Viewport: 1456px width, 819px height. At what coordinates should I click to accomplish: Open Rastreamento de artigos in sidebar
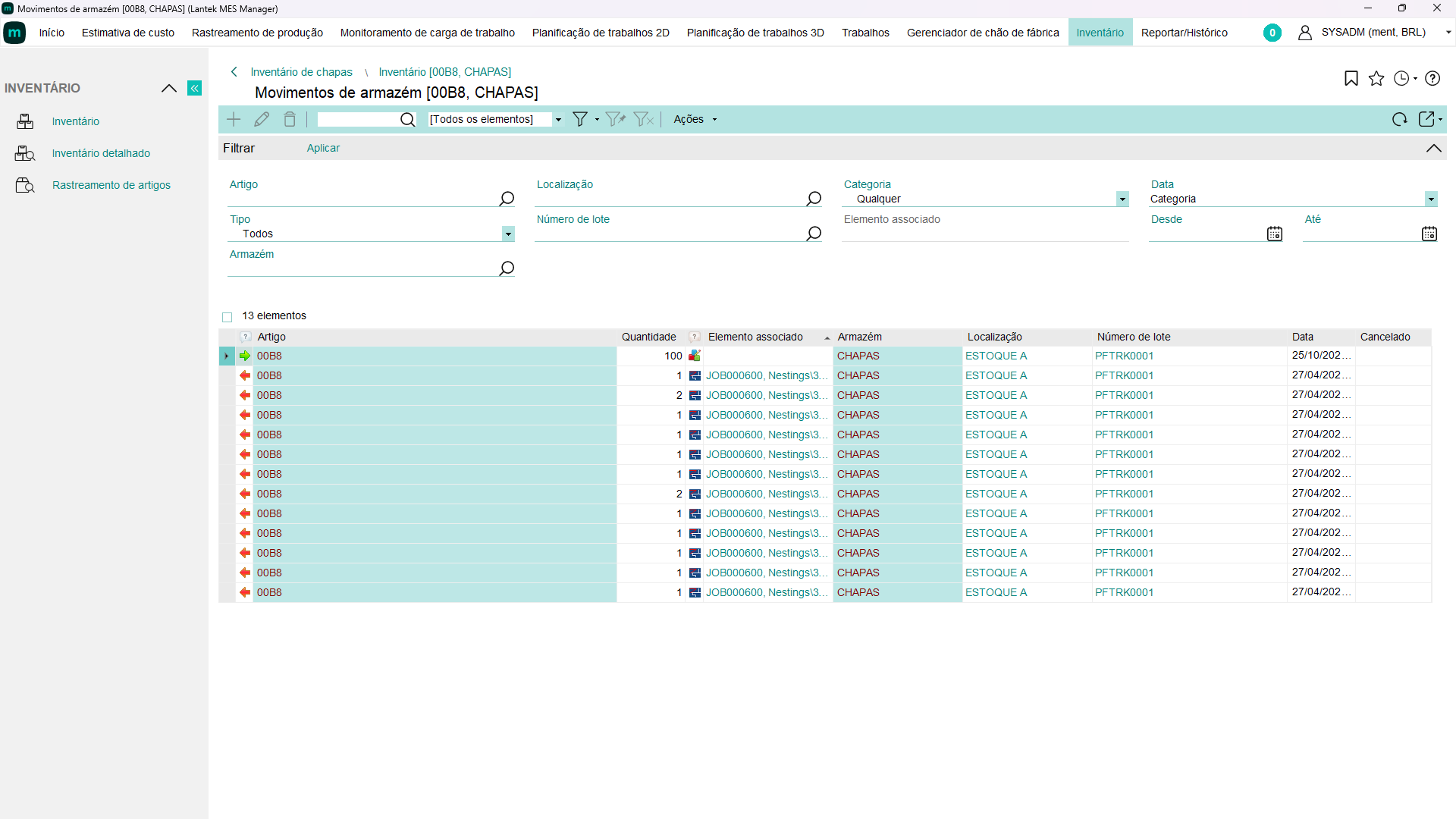tap(111, 185)
